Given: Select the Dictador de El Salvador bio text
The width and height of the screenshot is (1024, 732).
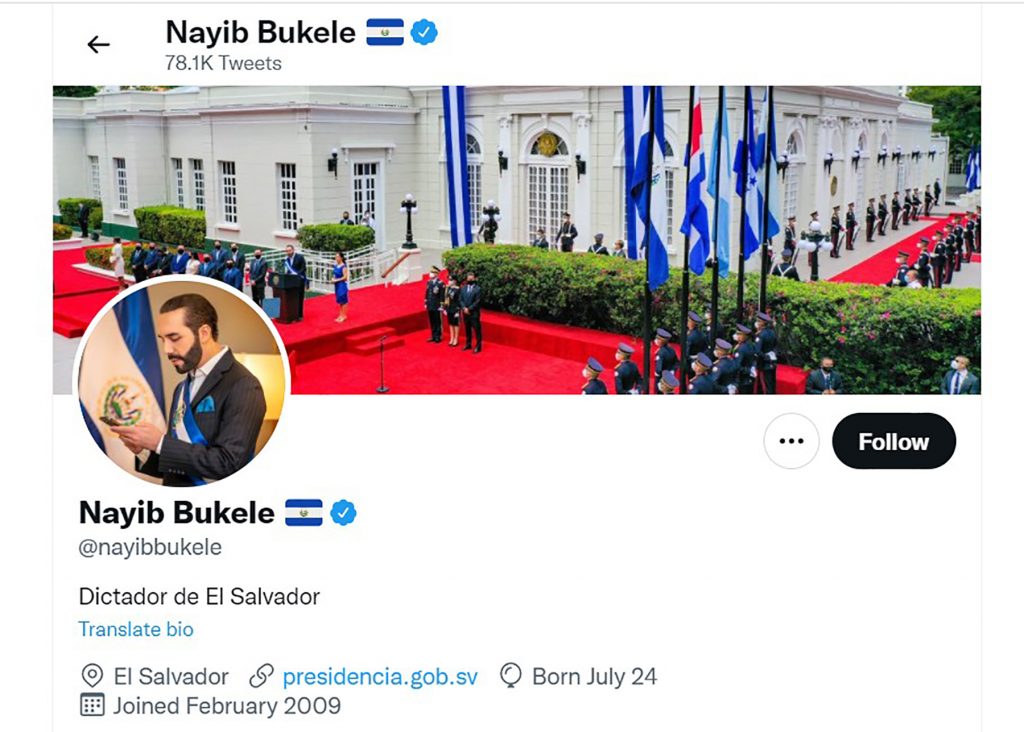Looking at the screenshot, I should (x=199, y=597).
